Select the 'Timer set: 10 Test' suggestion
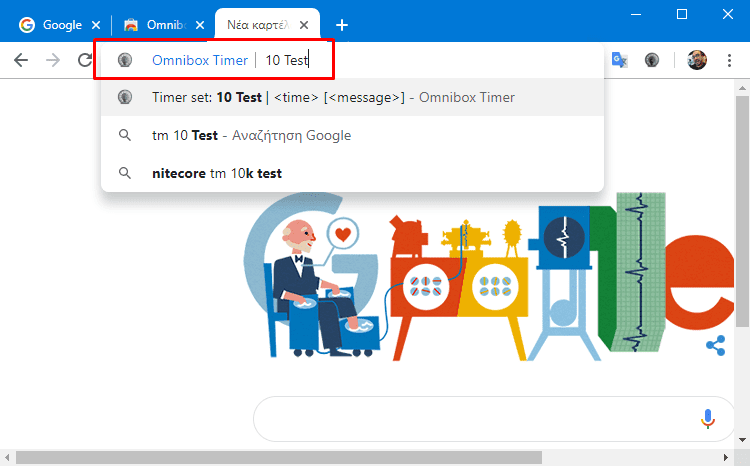Screen dimensions: 750x466 click(x=353, y=97)
